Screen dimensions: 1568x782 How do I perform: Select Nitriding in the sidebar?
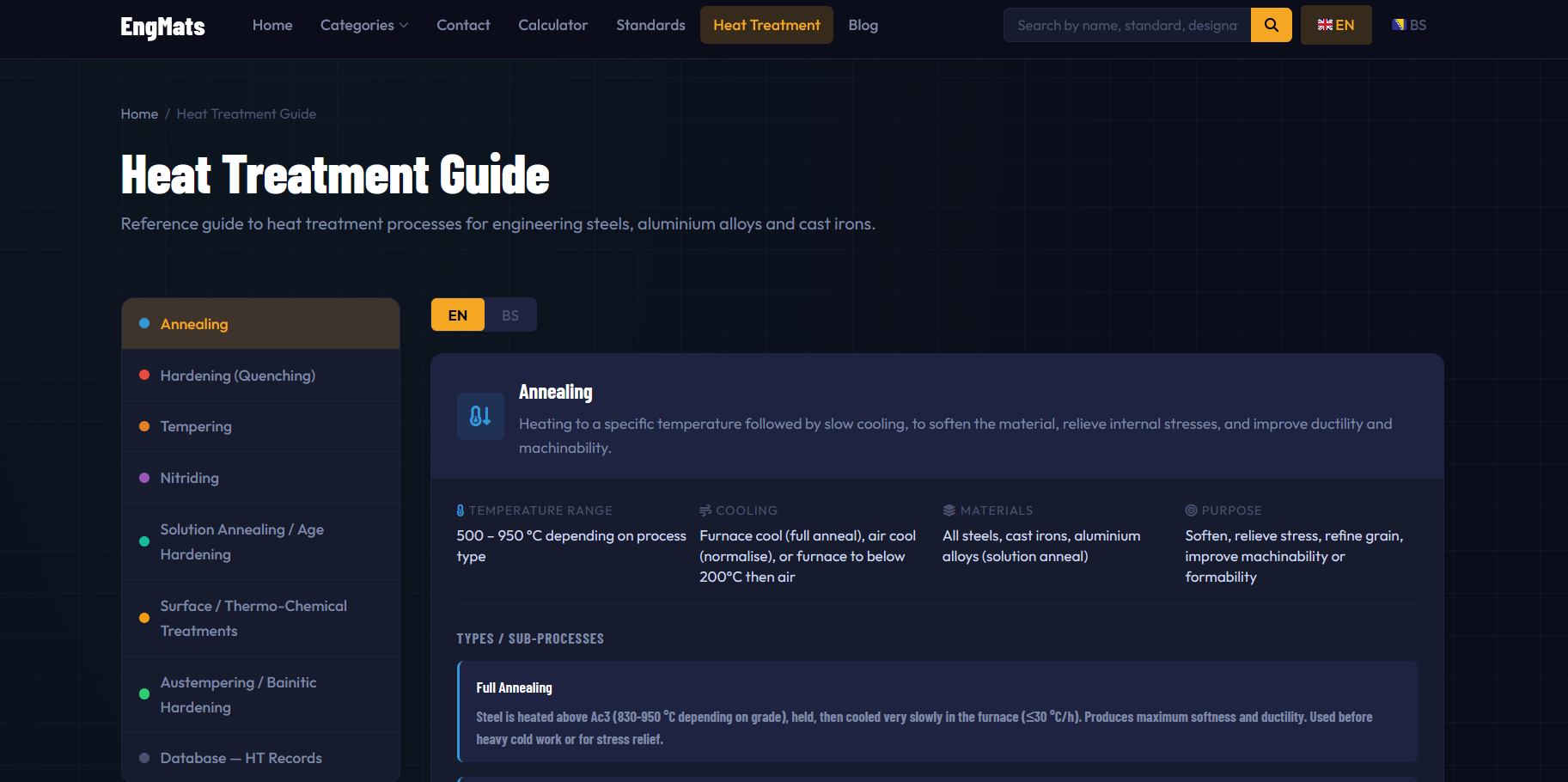point(261,478)
